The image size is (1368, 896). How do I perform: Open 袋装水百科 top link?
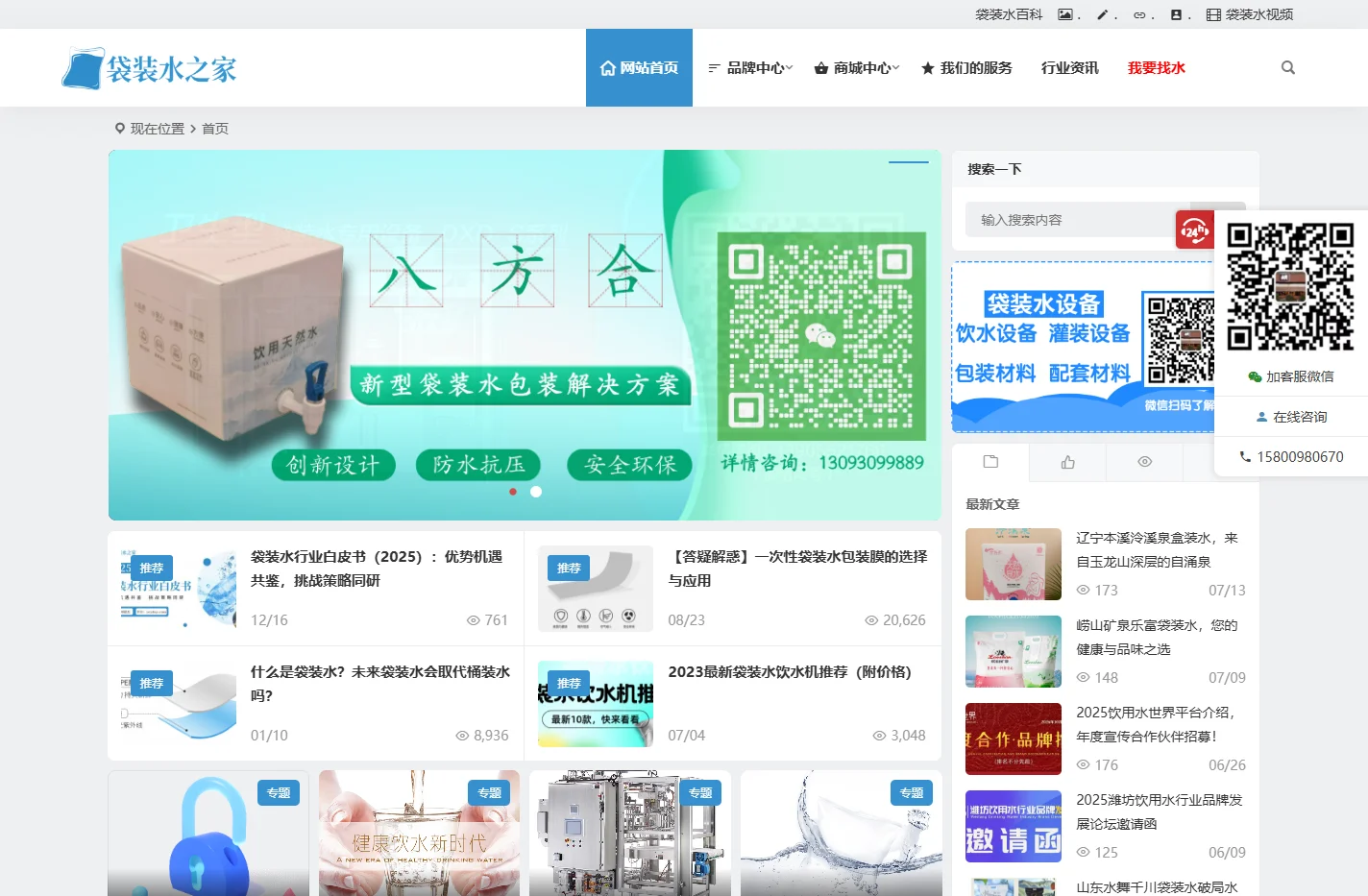click(1009, 14)
